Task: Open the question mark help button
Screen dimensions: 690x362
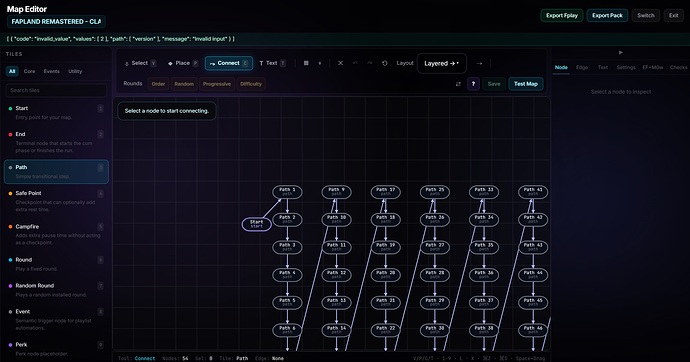Action: tap(473, 84)
